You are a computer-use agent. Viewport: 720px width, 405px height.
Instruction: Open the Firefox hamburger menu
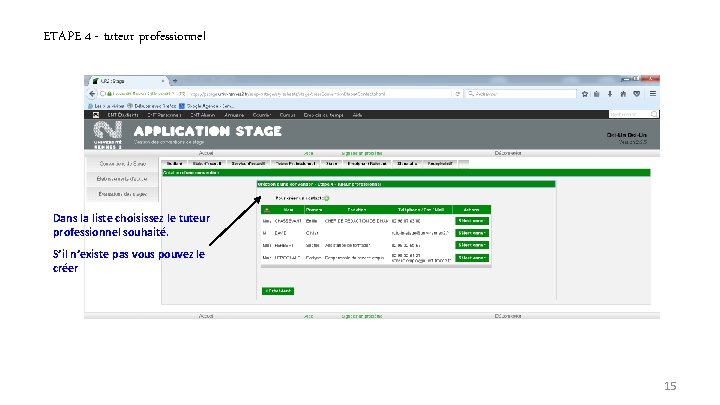coord(652,94)
